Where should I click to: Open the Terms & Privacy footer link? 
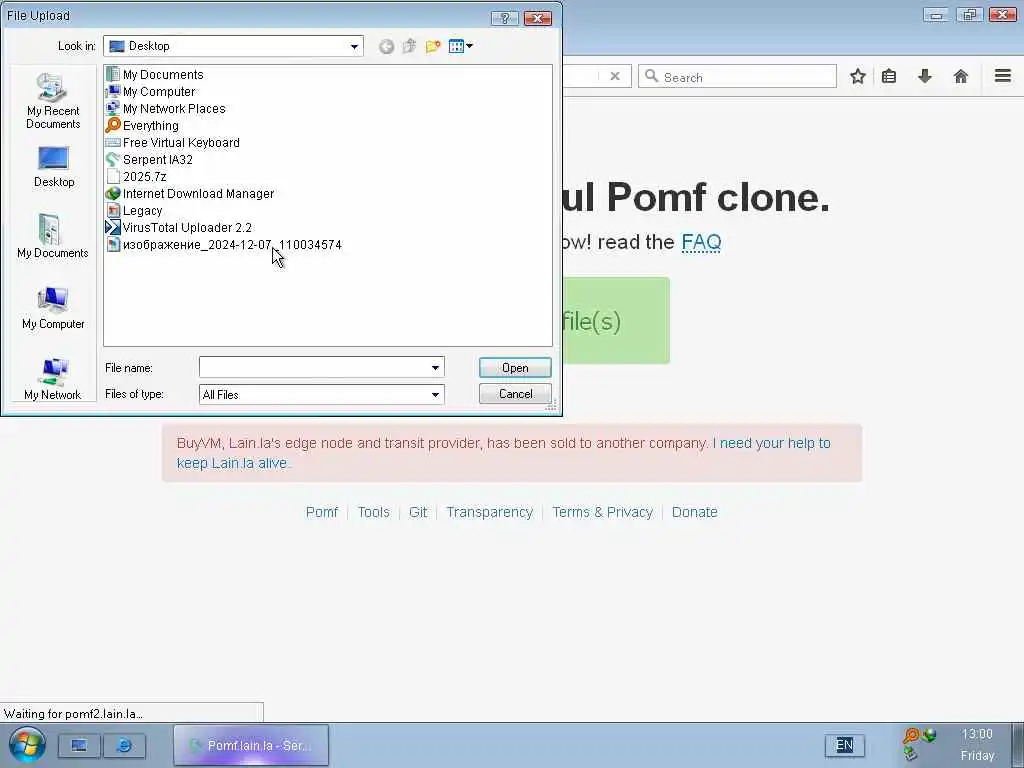pyautogui.click(x=603, y=512)
